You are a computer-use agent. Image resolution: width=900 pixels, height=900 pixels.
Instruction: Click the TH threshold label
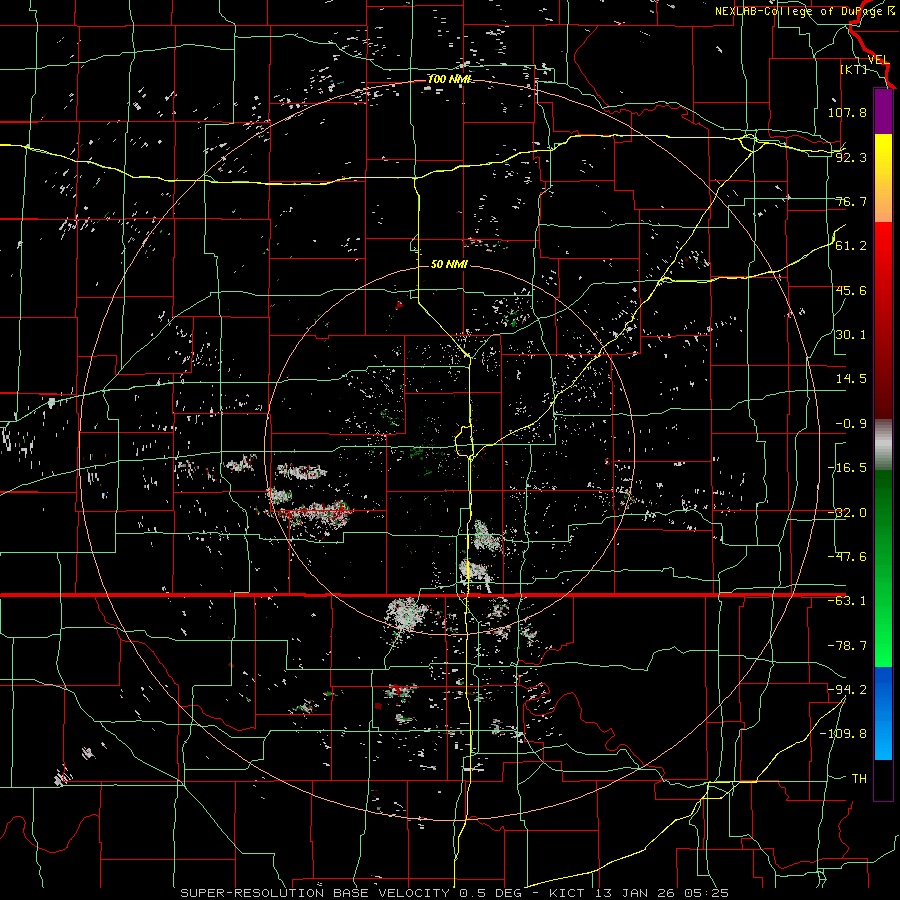pyautogui.click(x=859, y=779)
